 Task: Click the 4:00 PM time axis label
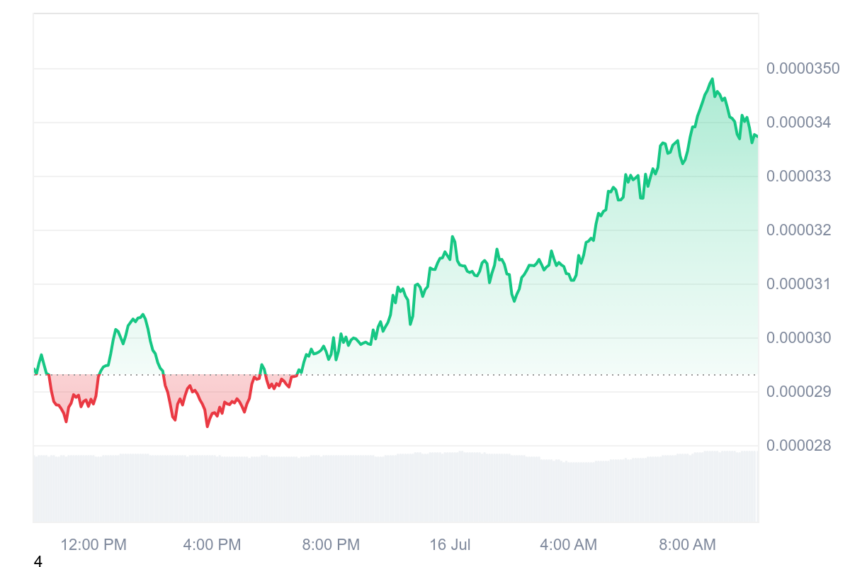click(x=212, y=544)
